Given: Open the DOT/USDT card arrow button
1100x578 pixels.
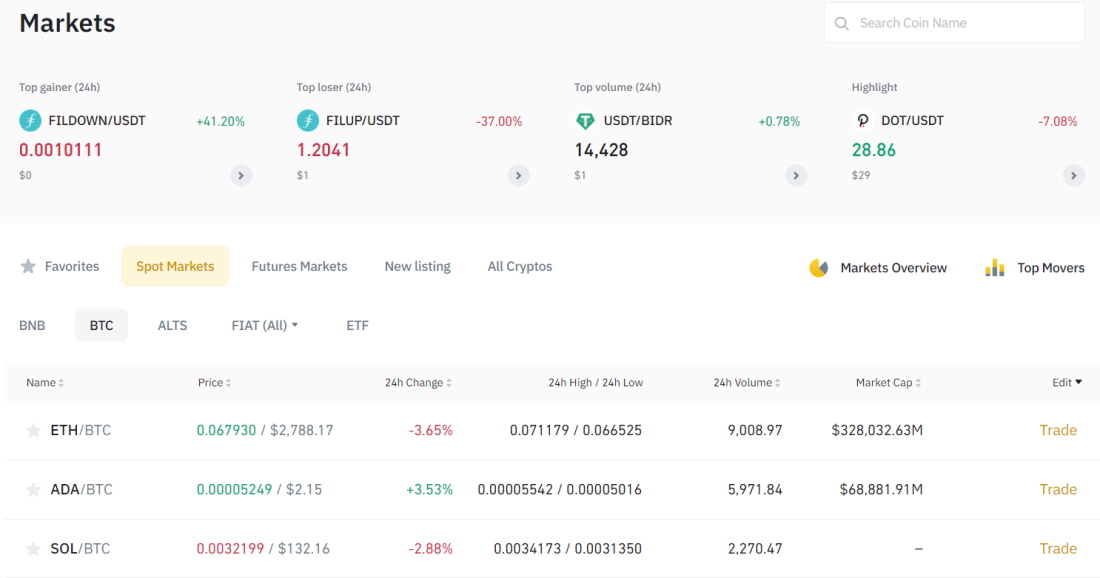Looking at the screenshot, I should click(1073, 175).
